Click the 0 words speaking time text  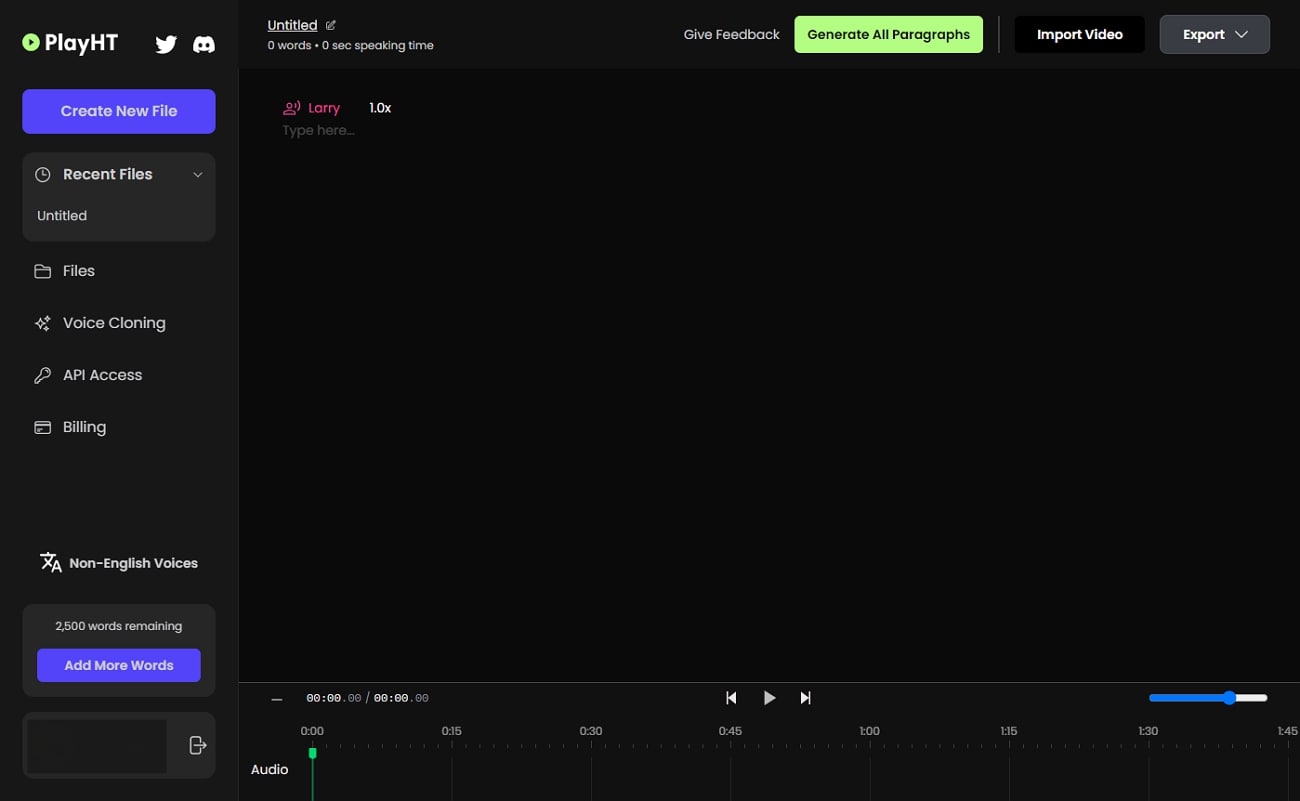350,46
